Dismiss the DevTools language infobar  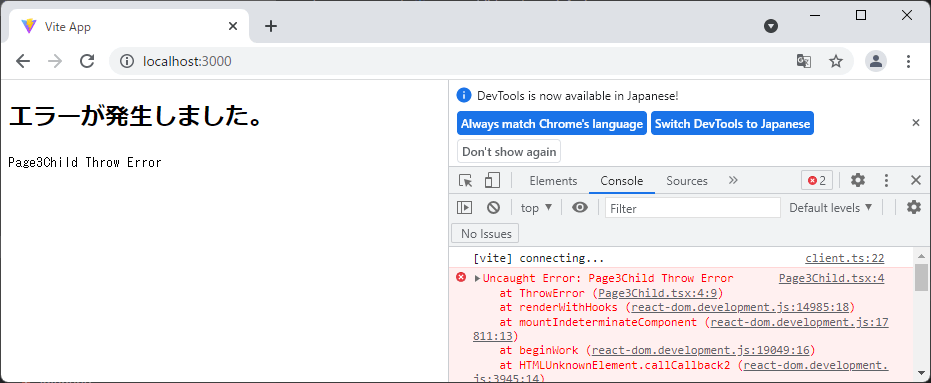(x=916, y=123)
